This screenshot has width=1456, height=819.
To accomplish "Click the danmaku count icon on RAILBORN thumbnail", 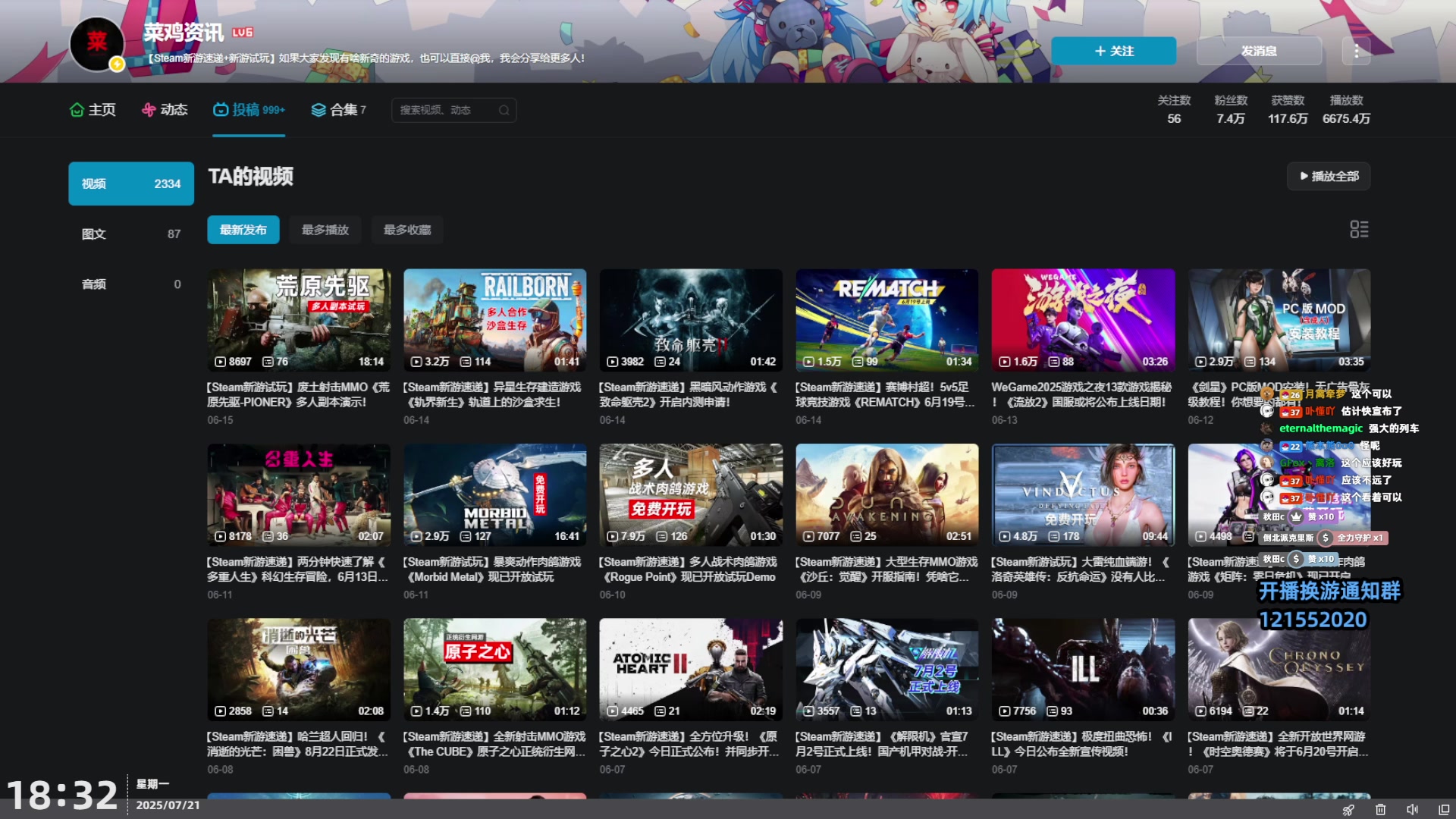I will (x=464, y=362).
